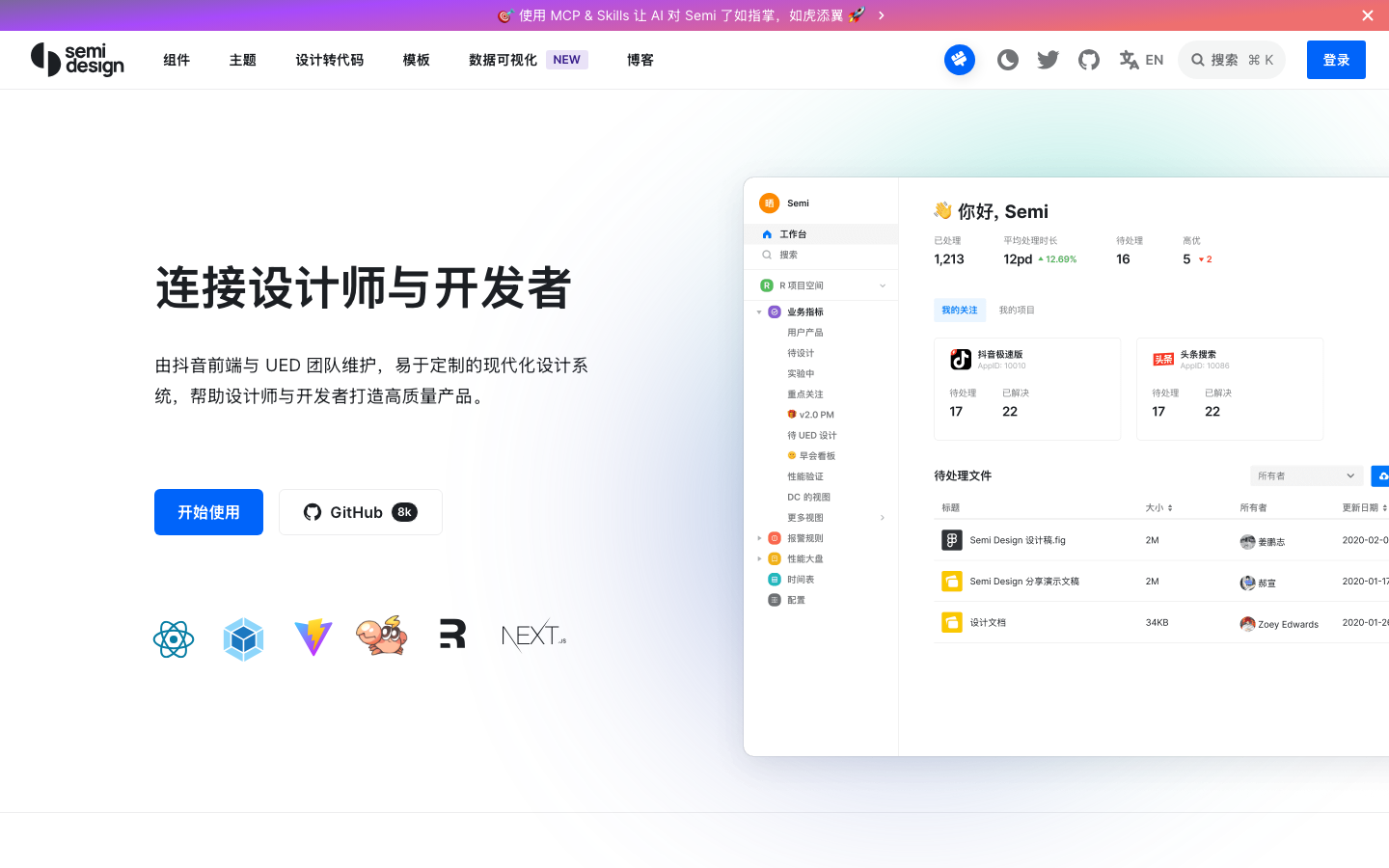
Task: Expand the banner arrow chevron
Action: [881, 15]
